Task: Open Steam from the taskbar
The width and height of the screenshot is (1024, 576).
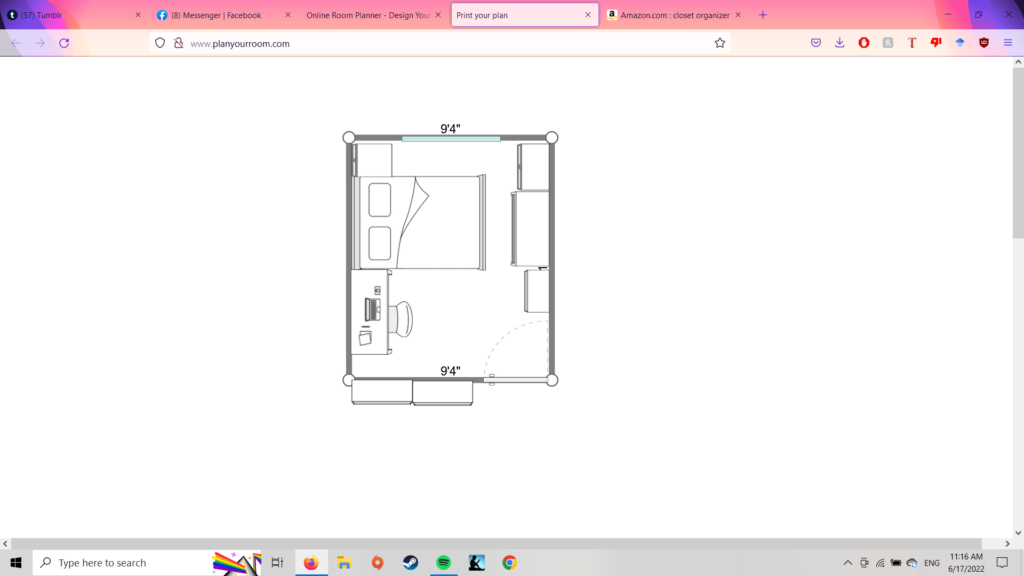Action: pos(410,563)
